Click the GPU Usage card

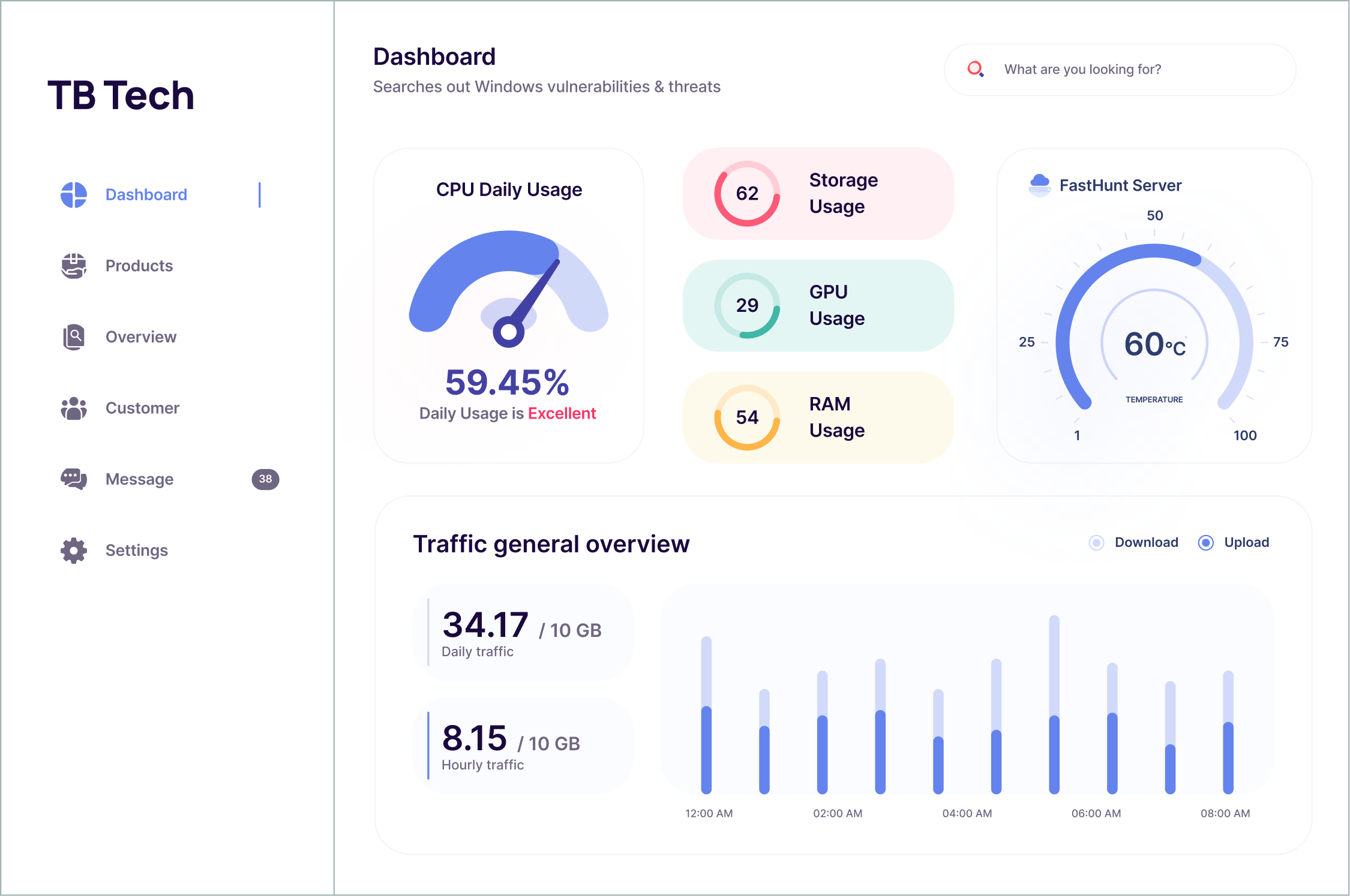818,305
